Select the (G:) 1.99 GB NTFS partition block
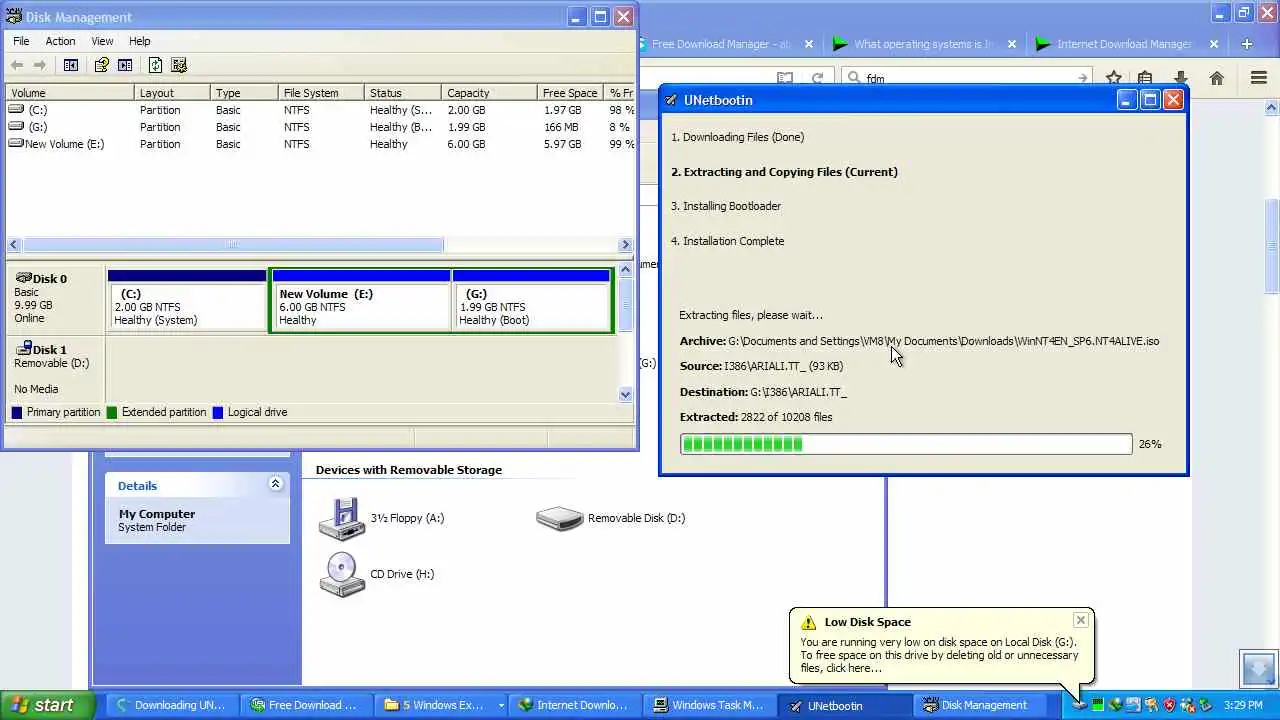The height and width of the screenshot is (720, 1280). [531, 300]
